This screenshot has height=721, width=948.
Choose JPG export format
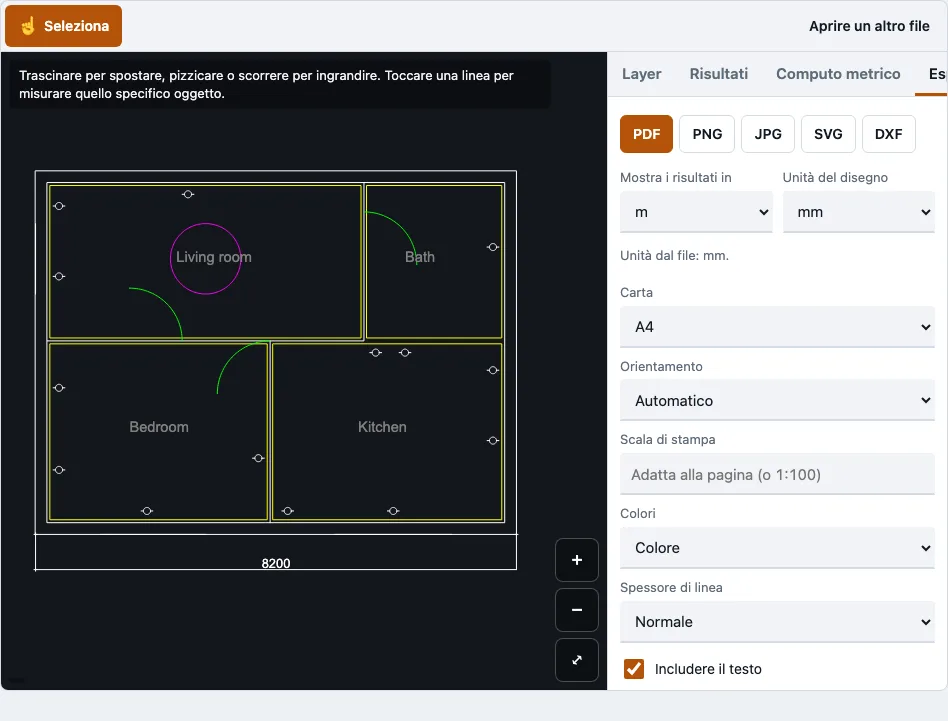(768, 134)
